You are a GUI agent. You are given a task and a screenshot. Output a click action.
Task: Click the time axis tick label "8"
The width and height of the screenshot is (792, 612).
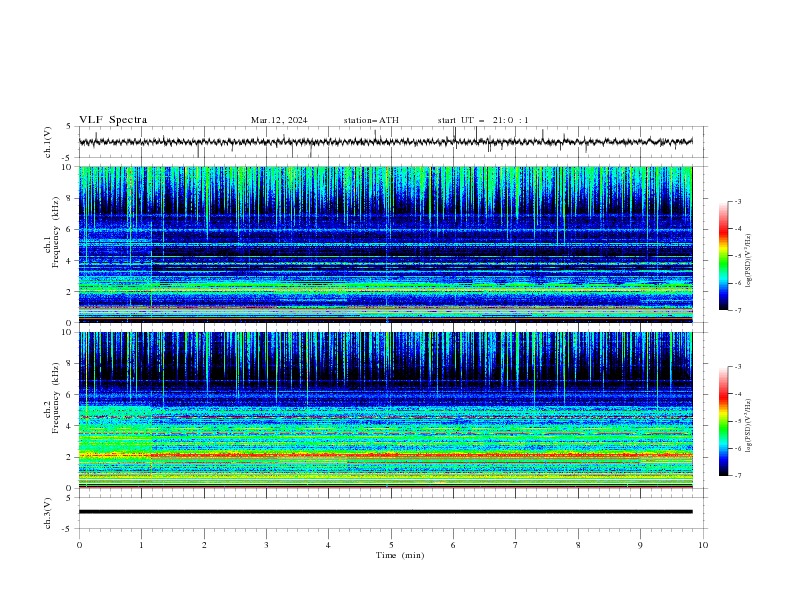tap(578, 545)
